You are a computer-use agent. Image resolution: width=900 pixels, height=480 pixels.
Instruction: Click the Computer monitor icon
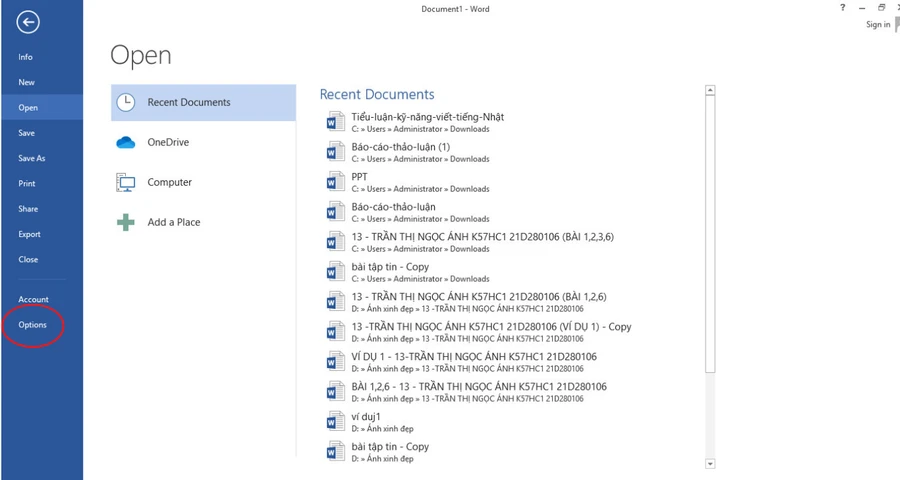tap(126, 183)
